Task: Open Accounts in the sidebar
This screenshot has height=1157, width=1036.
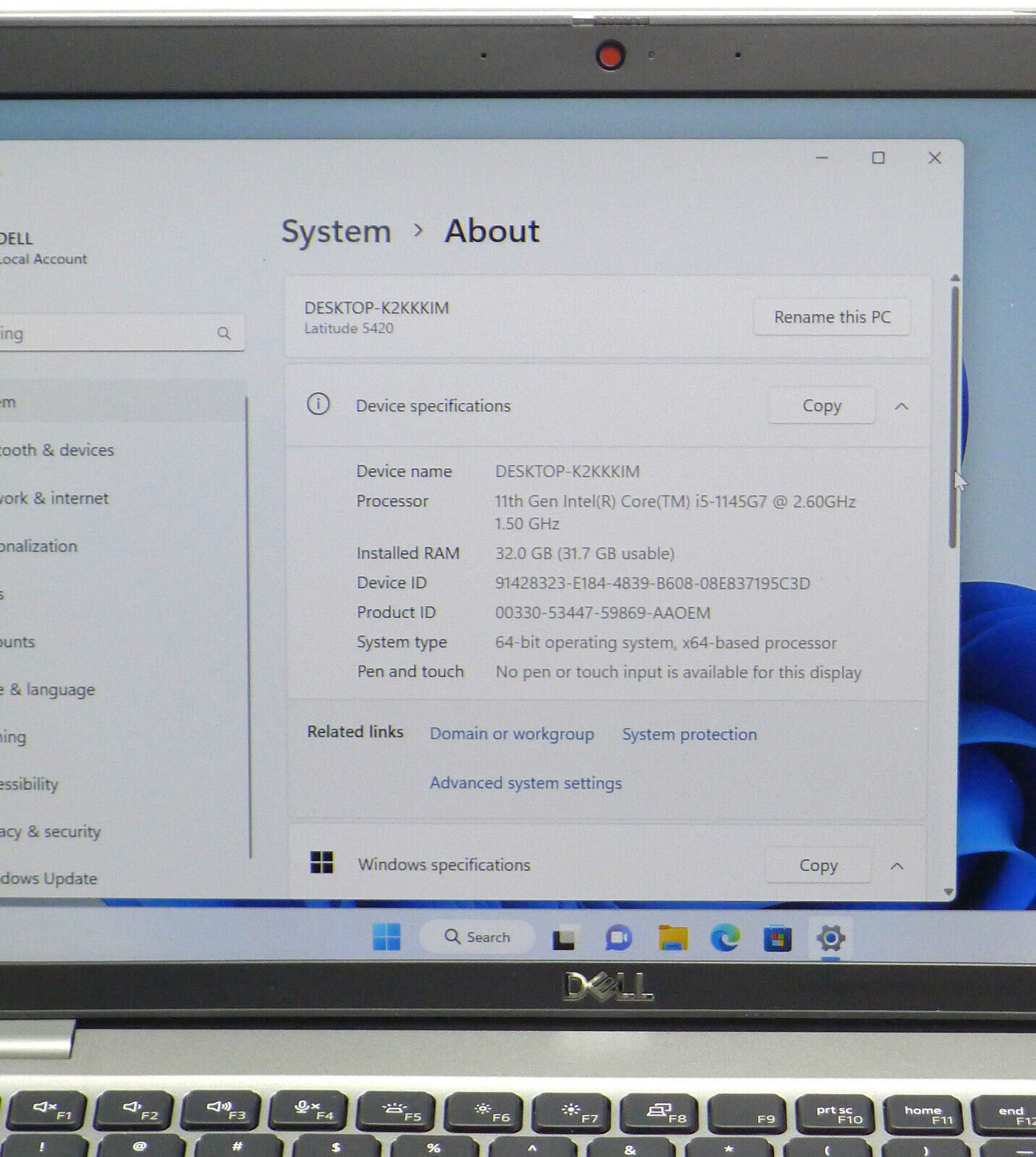Action: [18, 642]
